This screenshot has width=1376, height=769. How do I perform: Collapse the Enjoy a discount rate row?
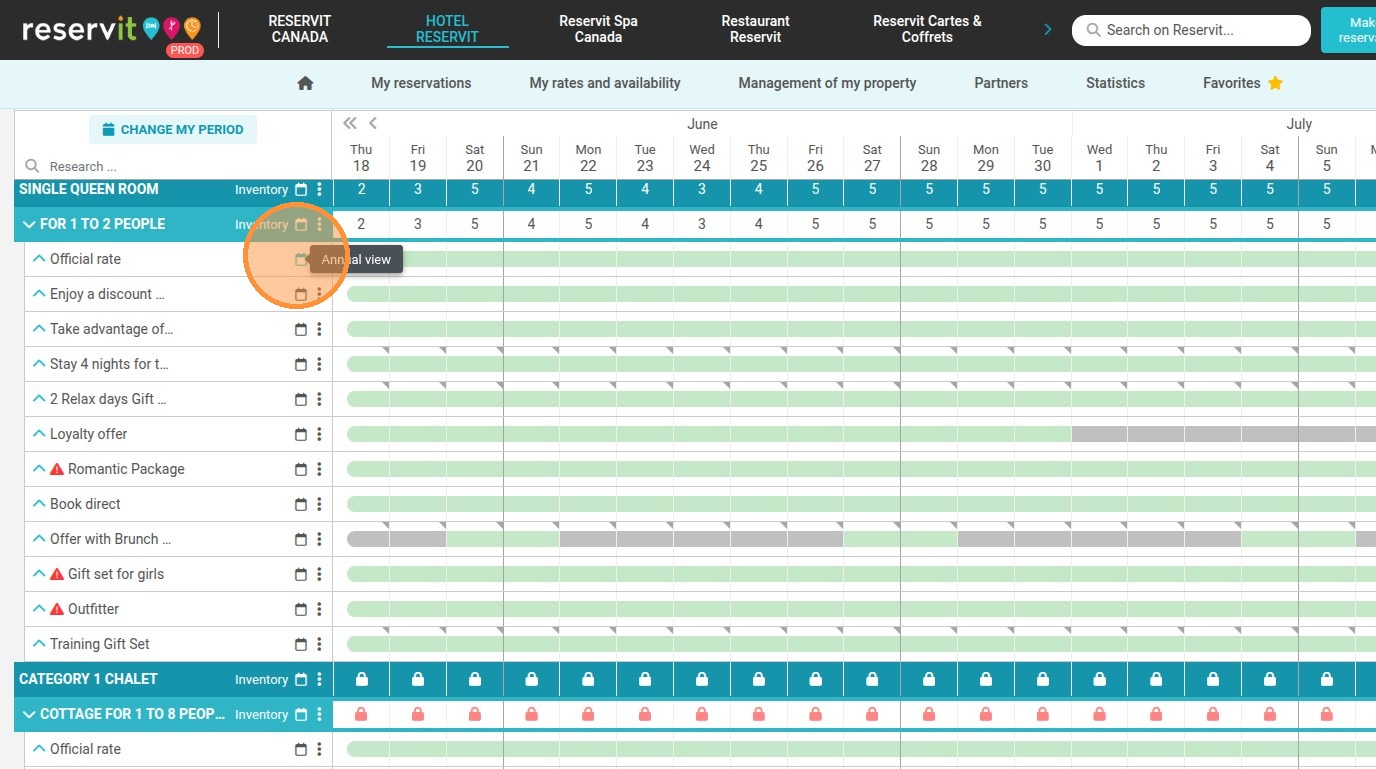tap(39, 294)
